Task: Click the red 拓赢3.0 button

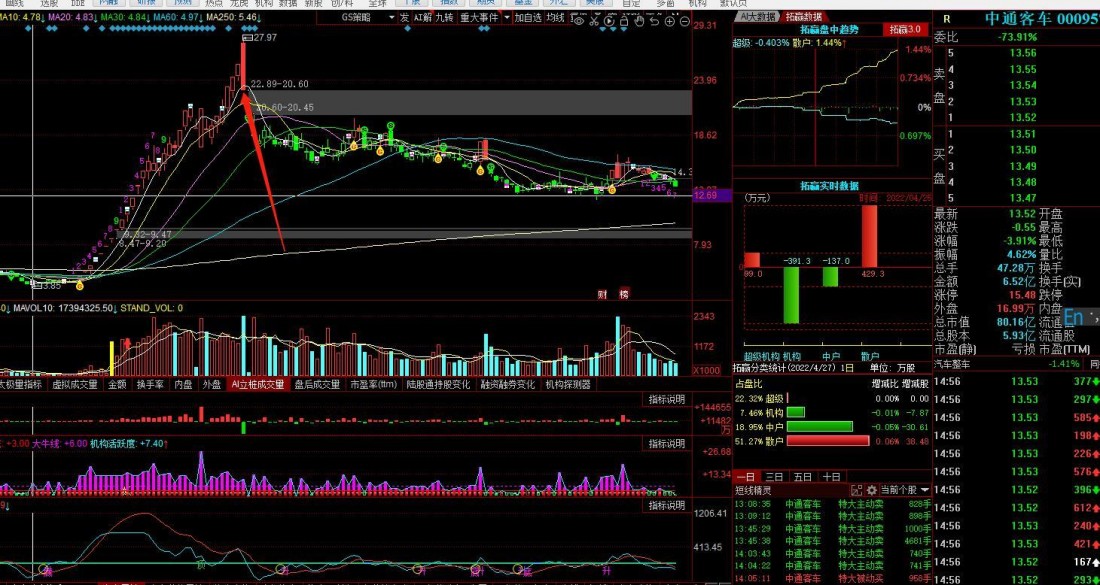Action: click(905, 29)
